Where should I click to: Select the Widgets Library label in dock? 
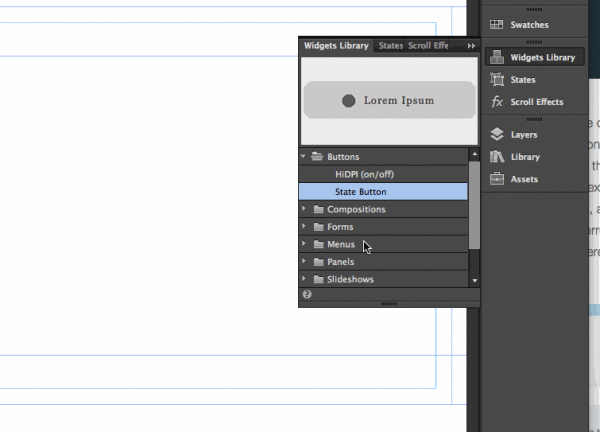[x=543, y=58]
